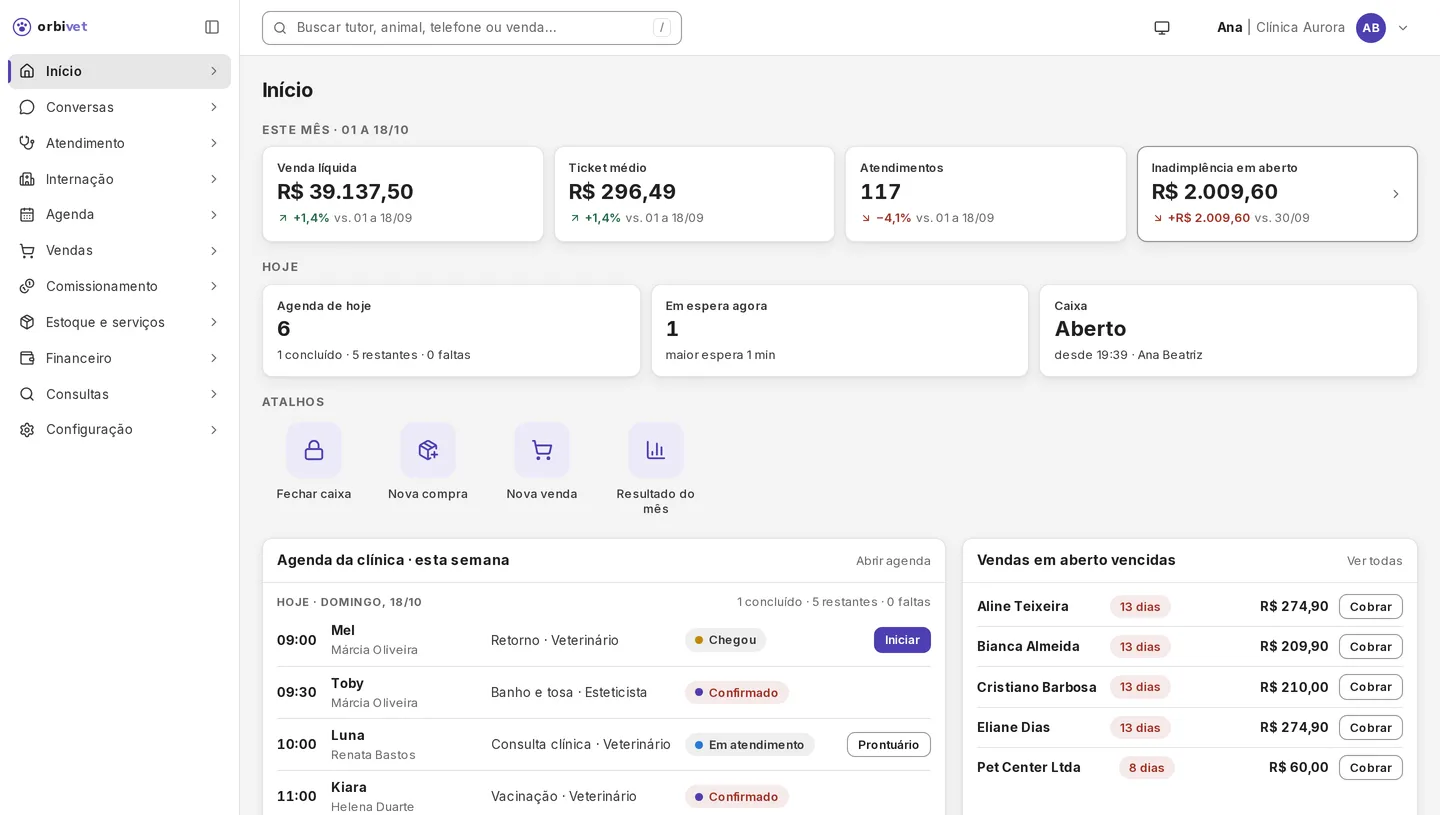The height and width of the screenshot is (815, 1440).
Task: Click the Agenda calendar icon in sidebar
Action: coord(27,215)
